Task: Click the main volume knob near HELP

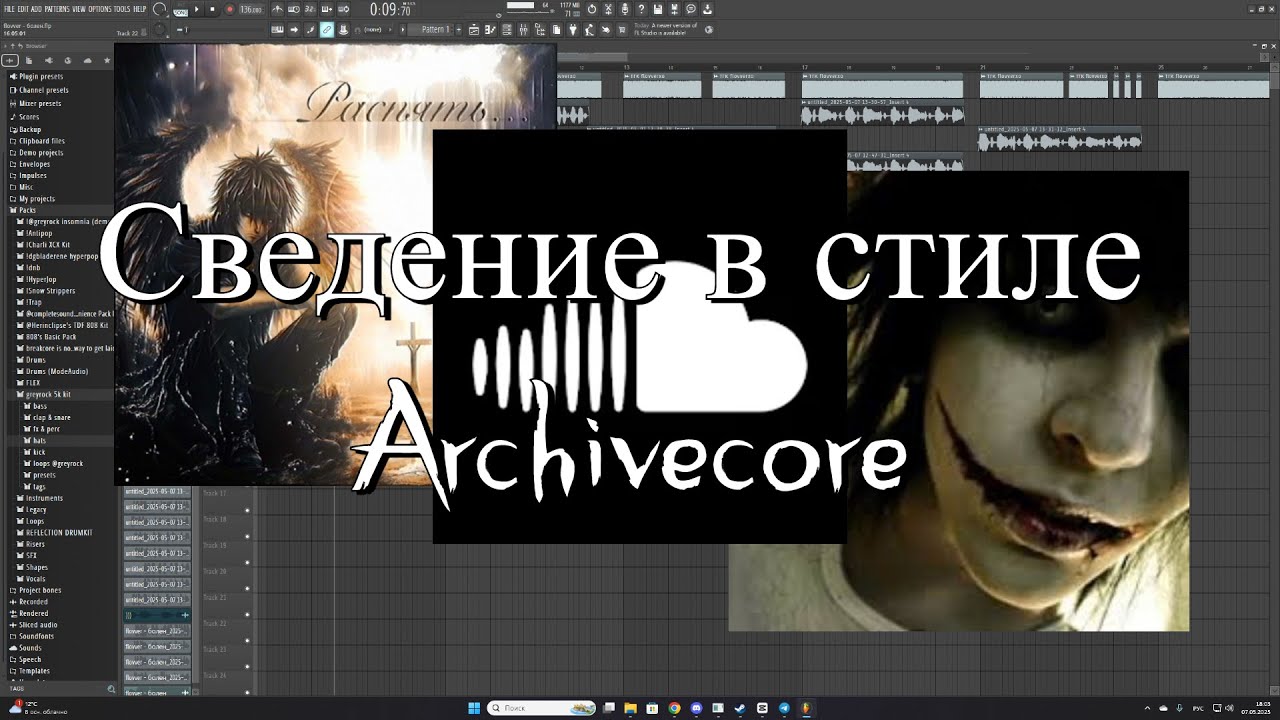Action: tap(159, 9)
